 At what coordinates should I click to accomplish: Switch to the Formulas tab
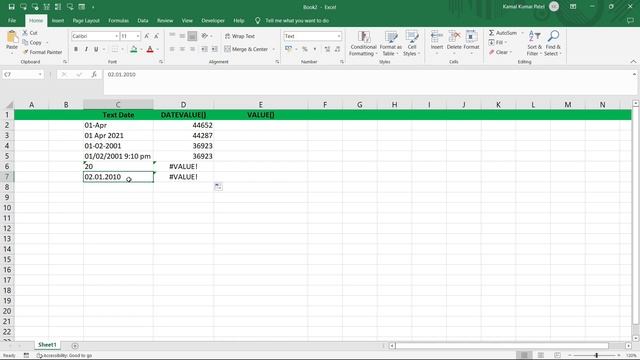click(x=118, y=20)
